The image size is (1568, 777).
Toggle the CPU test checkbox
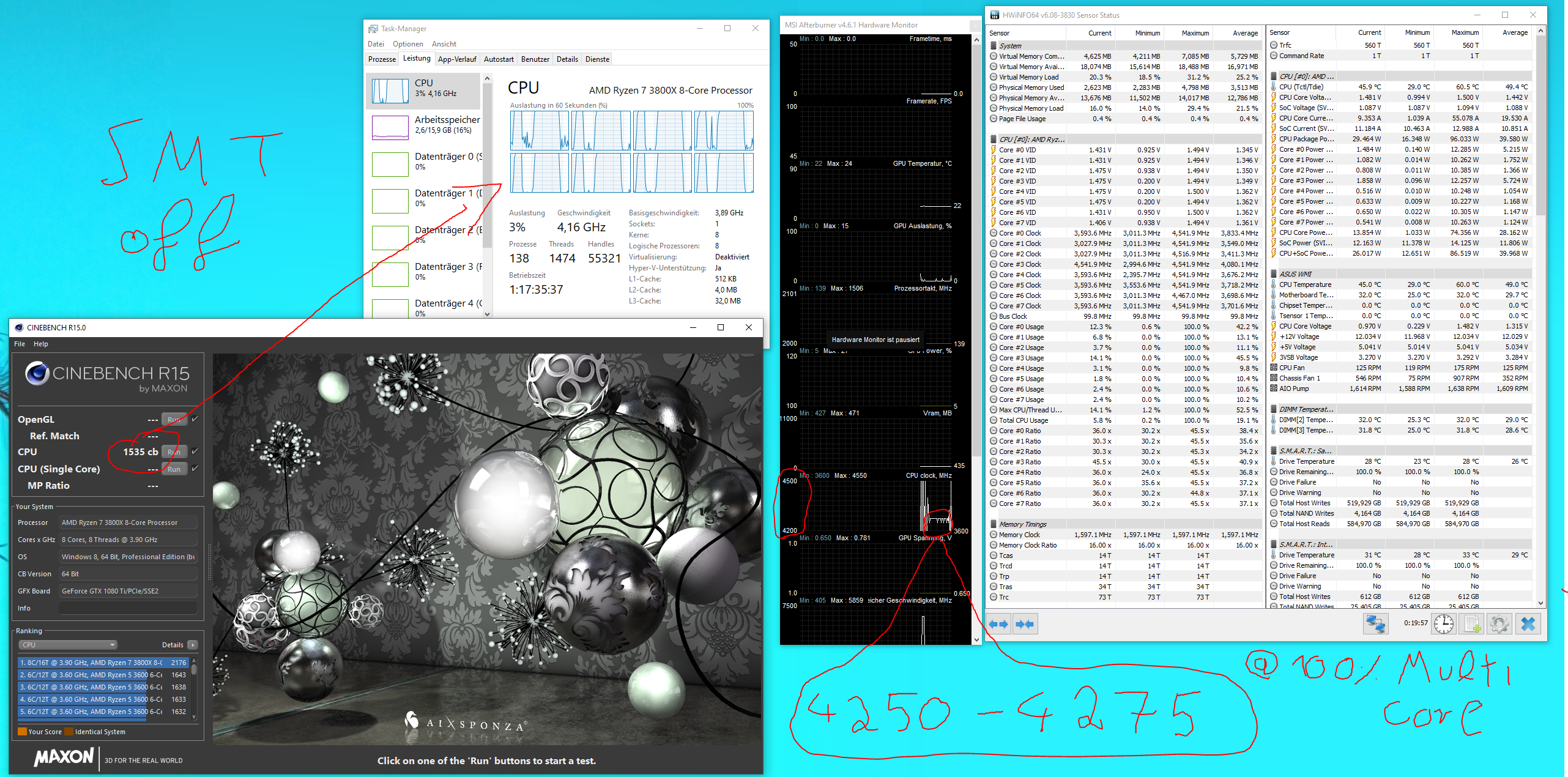[x=195, y=452]
